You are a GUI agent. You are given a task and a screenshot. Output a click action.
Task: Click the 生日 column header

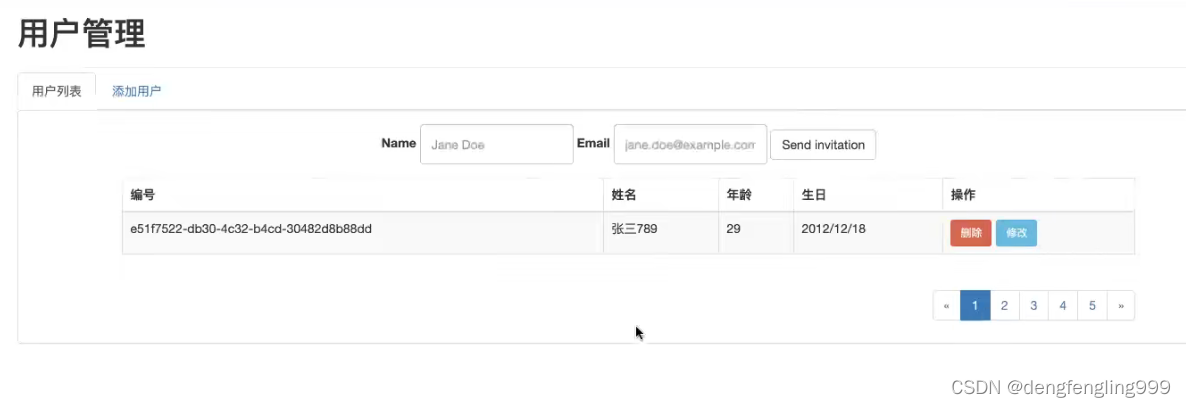(814, 195)
